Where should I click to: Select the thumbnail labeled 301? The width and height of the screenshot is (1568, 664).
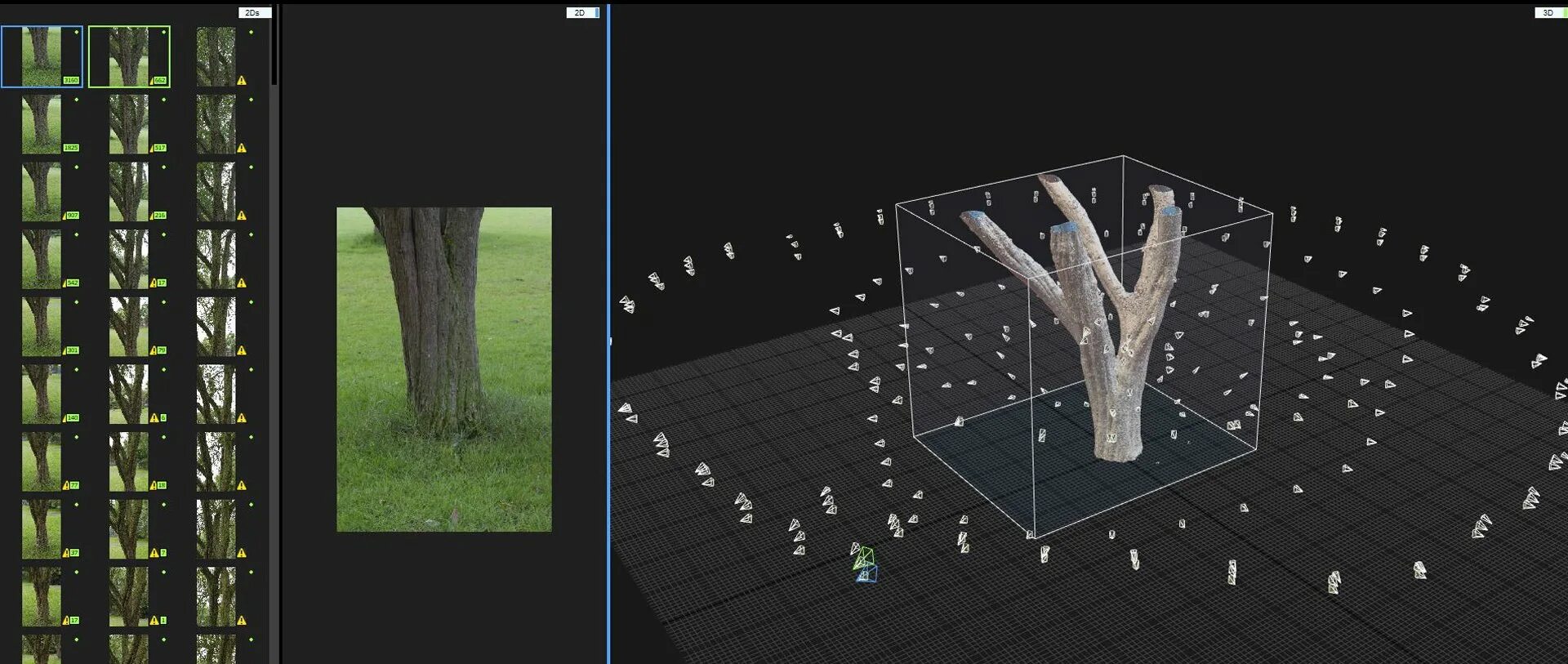(42, 327)
